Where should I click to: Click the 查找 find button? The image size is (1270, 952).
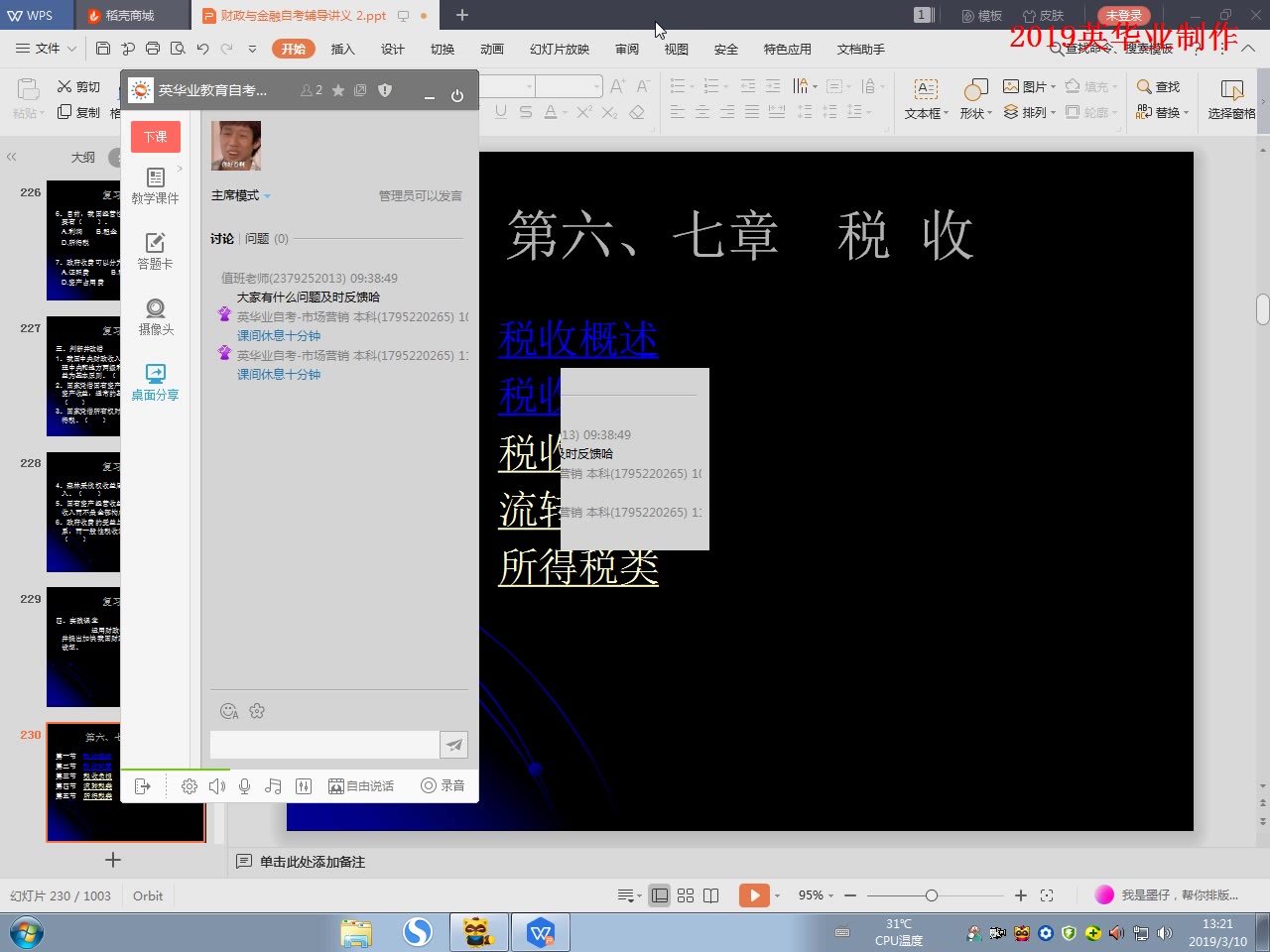(1159, 86)
